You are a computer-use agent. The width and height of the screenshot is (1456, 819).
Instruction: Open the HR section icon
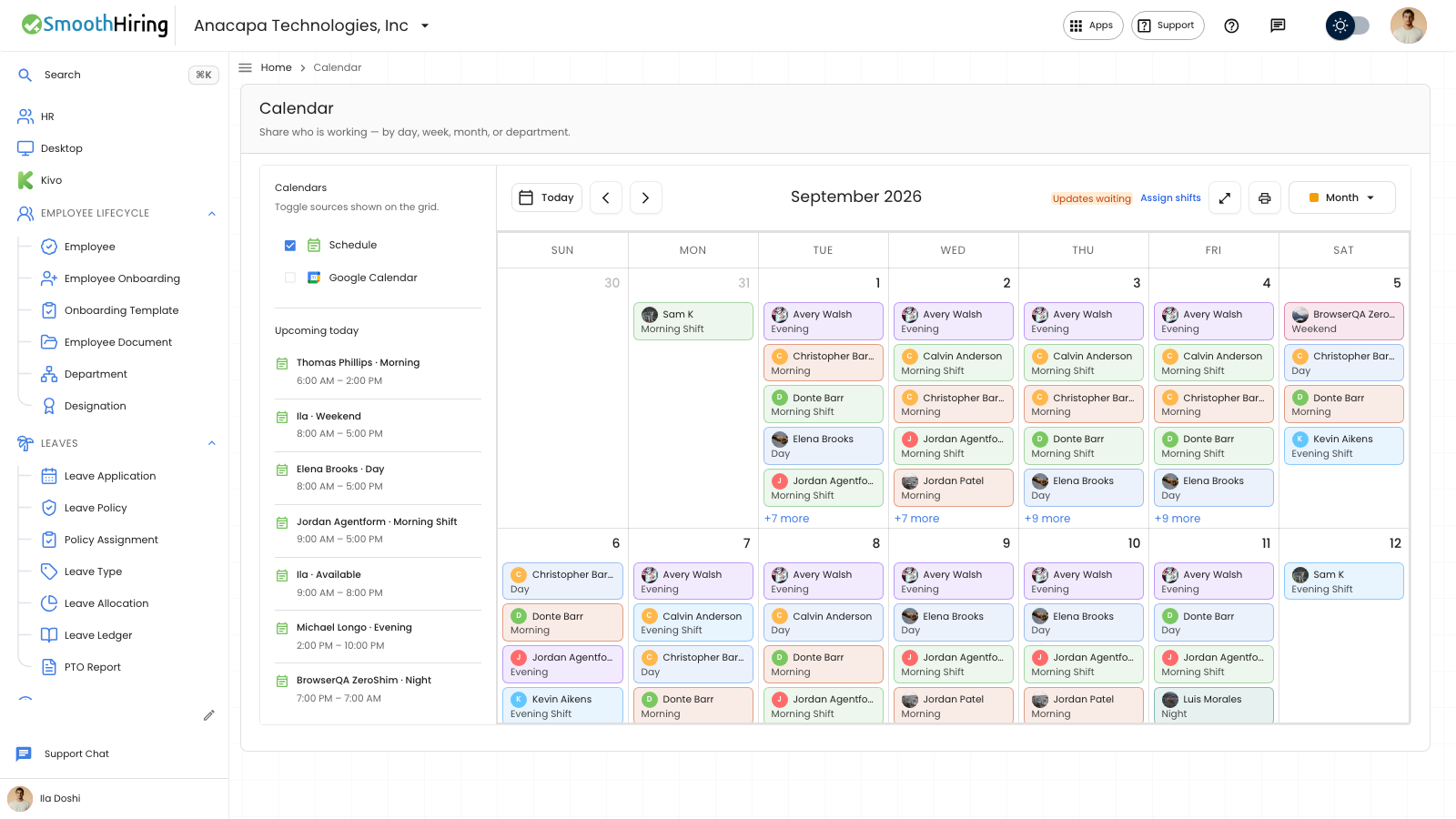click(x=25, y=116)
